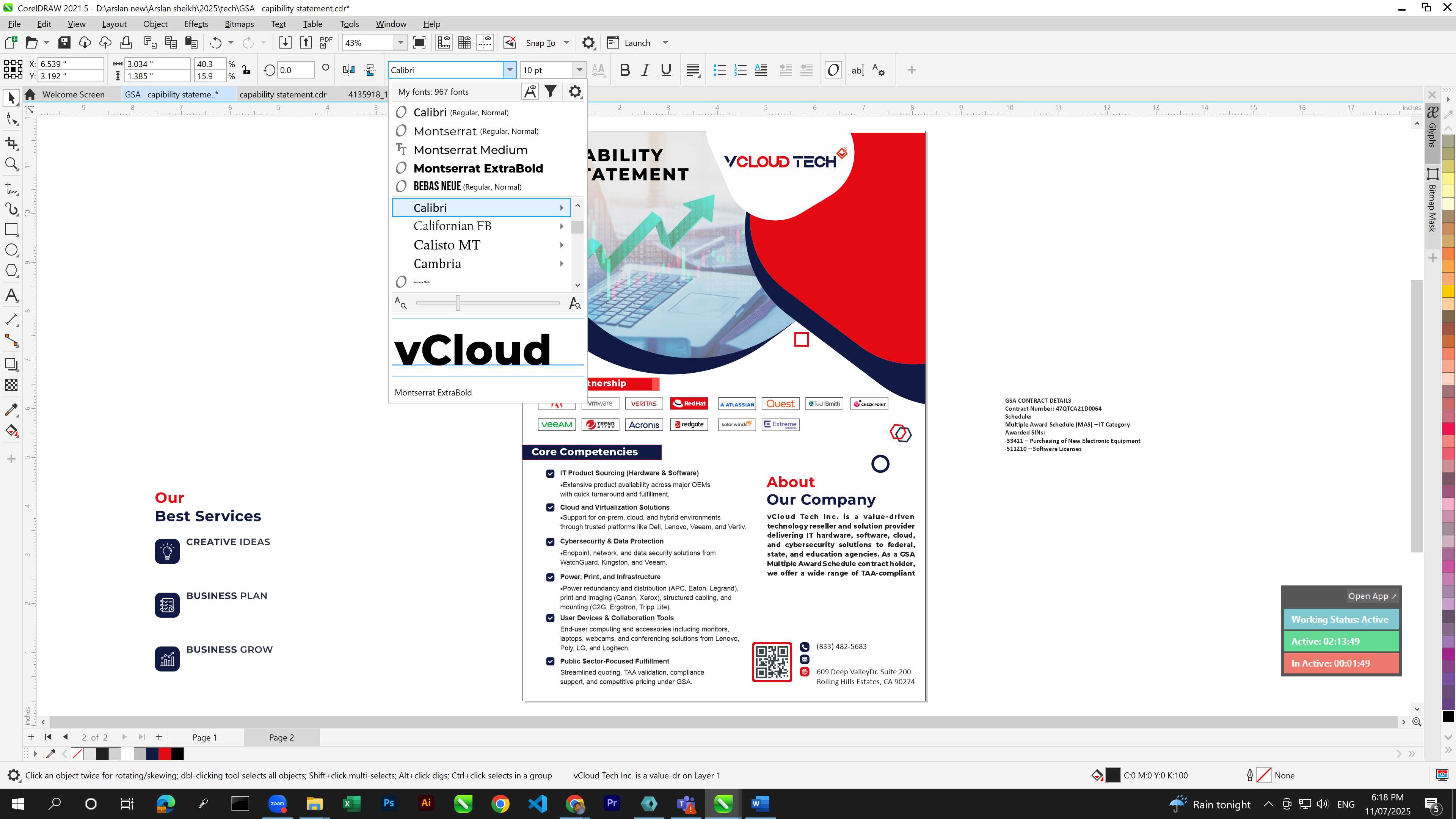Toggle Underline formatting
This screenshot has height=819, width=1456.
(666, 70)
